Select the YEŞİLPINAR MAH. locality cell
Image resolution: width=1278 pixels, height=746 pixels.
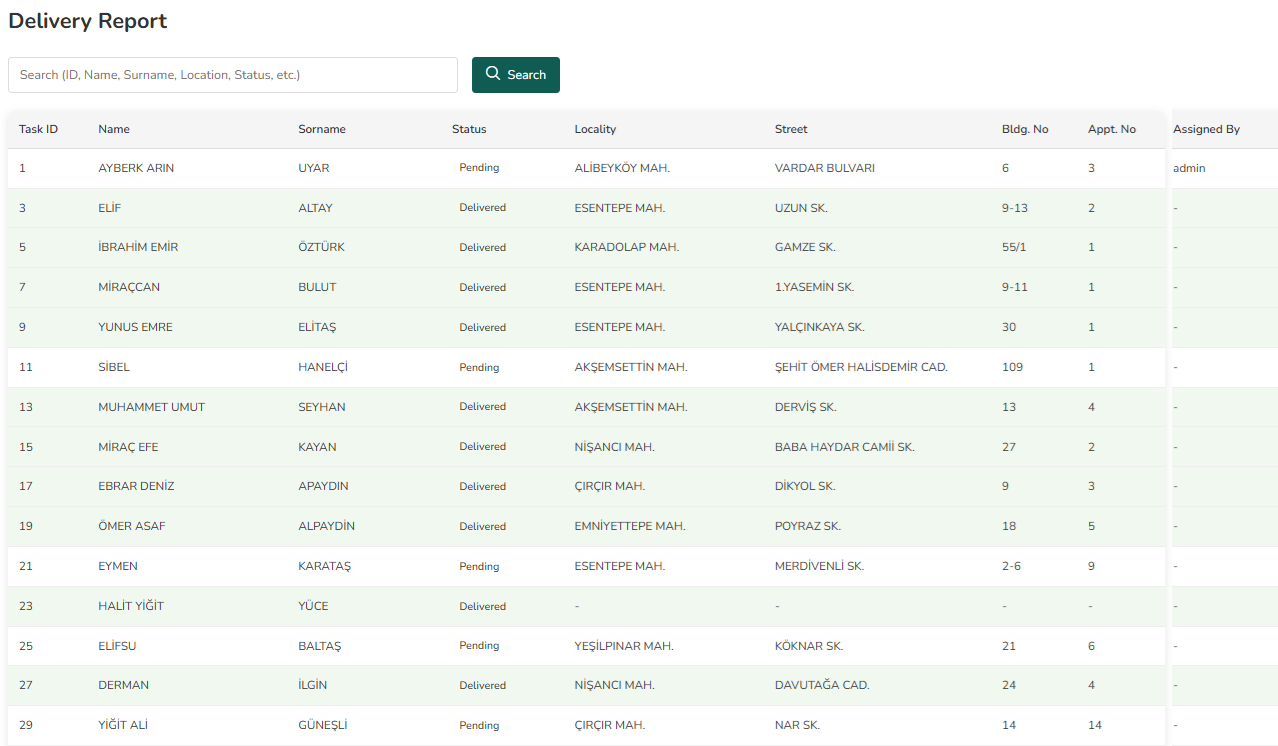pyautogui.click(x=624, y=646)
